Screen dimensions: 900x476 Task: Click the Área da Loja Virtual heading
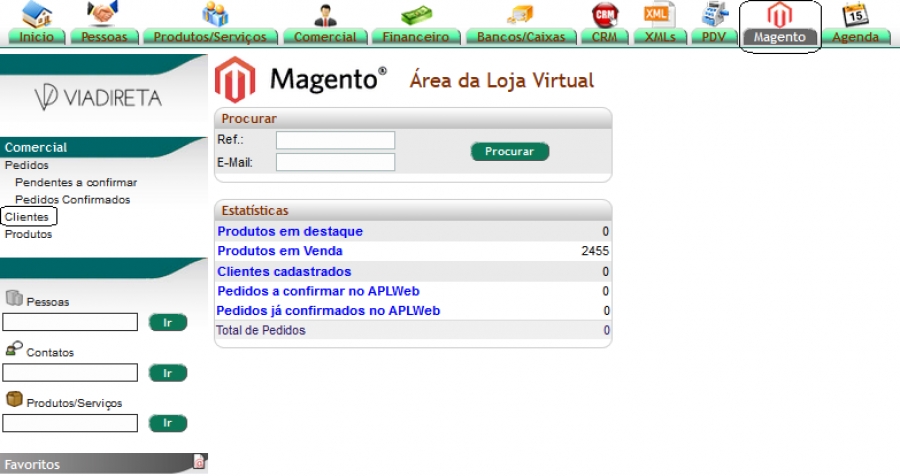click(502, 80)
